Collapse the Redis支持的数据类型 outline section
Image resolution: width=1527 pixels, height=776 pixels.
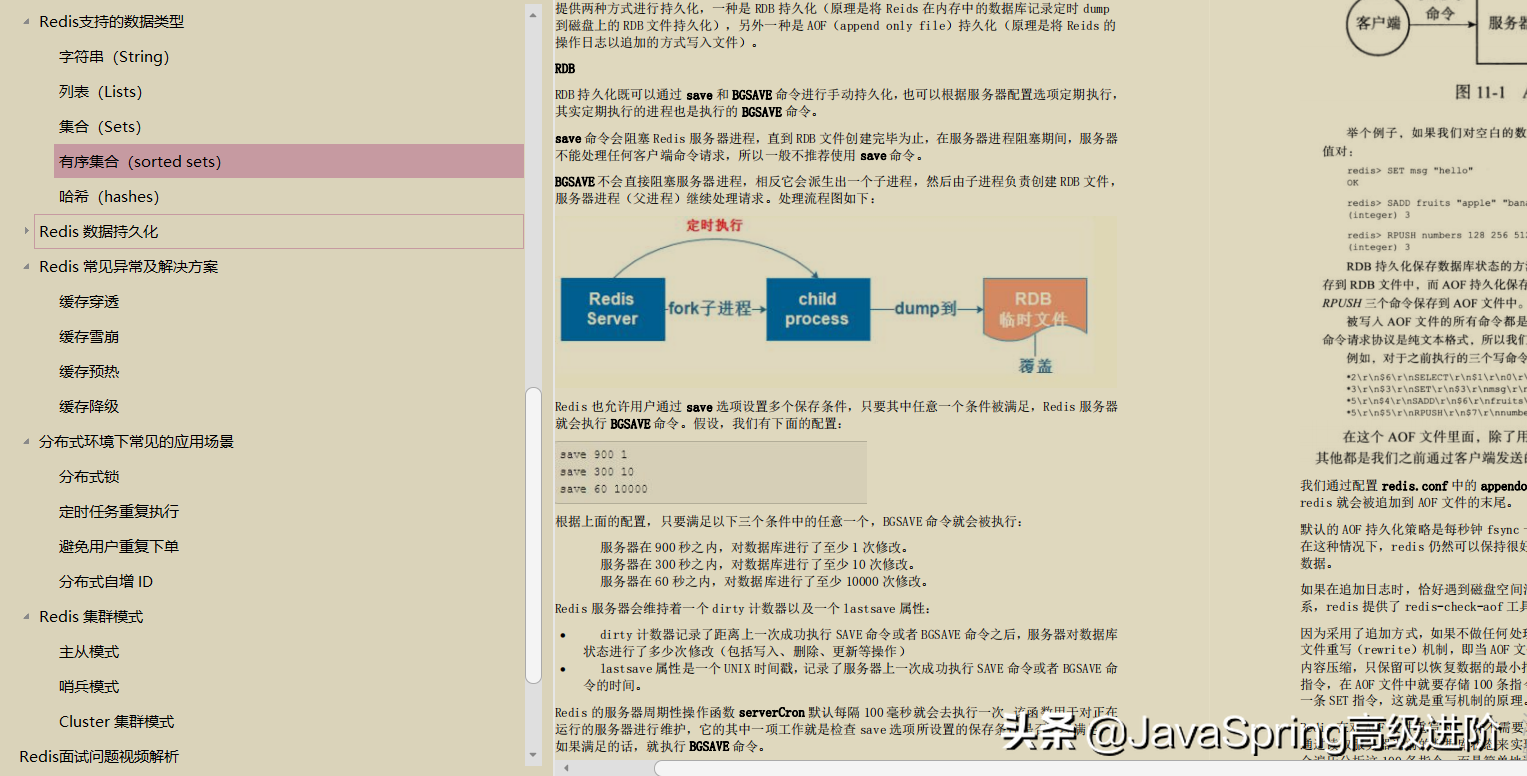point(26,22)
